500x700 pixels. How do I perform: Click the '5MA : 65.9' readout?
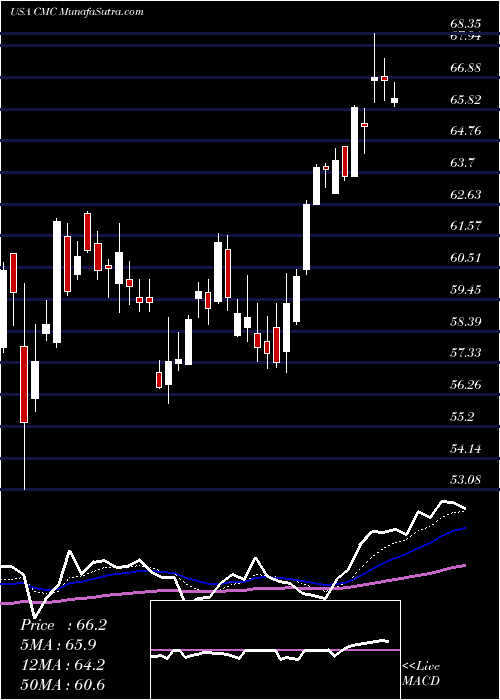coord(58,645)
